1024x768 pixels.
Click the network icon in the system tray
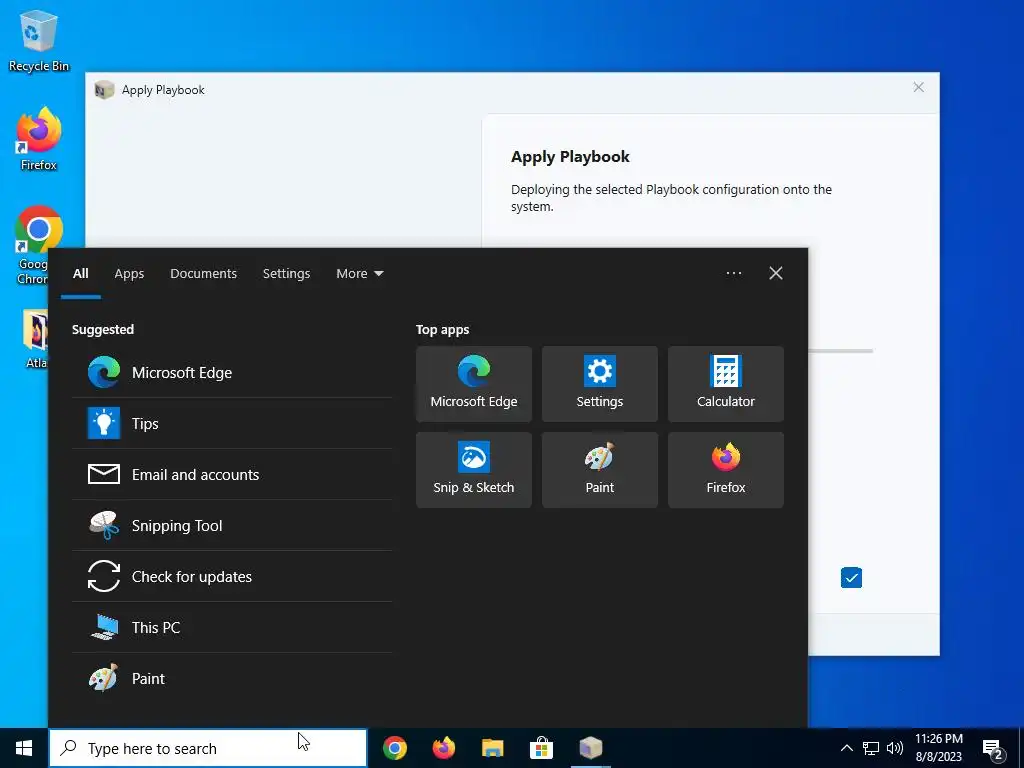(x=871, y=748)
